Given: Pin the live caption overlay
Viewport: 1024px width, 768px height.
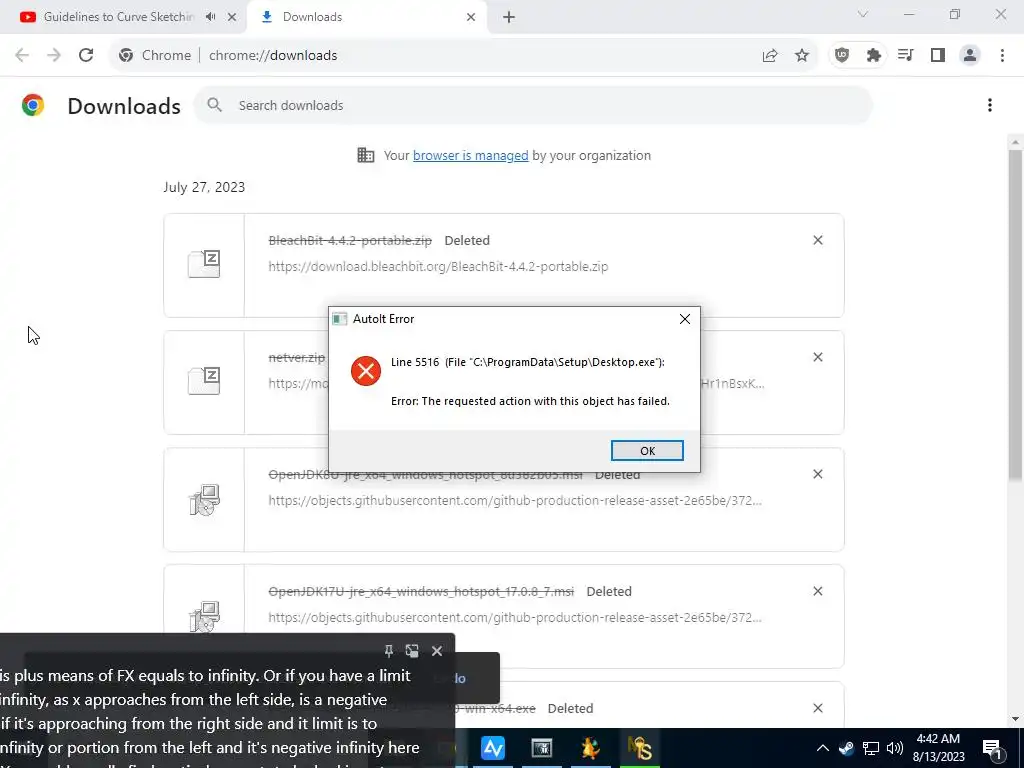Looking at the screenshot, I should click(389, 650).
